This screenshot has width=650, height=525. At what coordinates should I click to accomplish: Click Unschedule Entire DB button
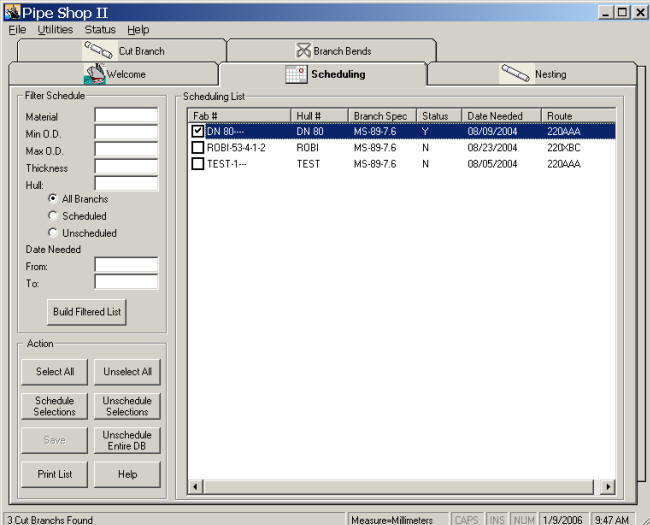tap(127, 440)
